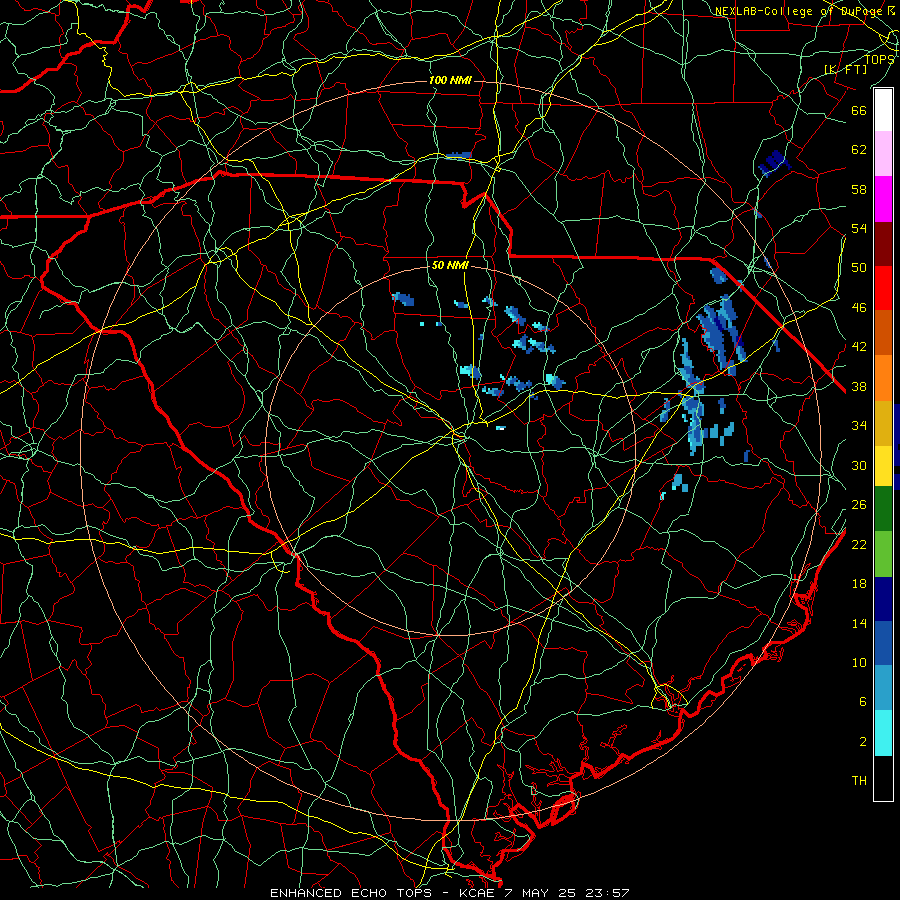Click the 66 value on legend
Screen dimensions: 900x900
[859, 110]
